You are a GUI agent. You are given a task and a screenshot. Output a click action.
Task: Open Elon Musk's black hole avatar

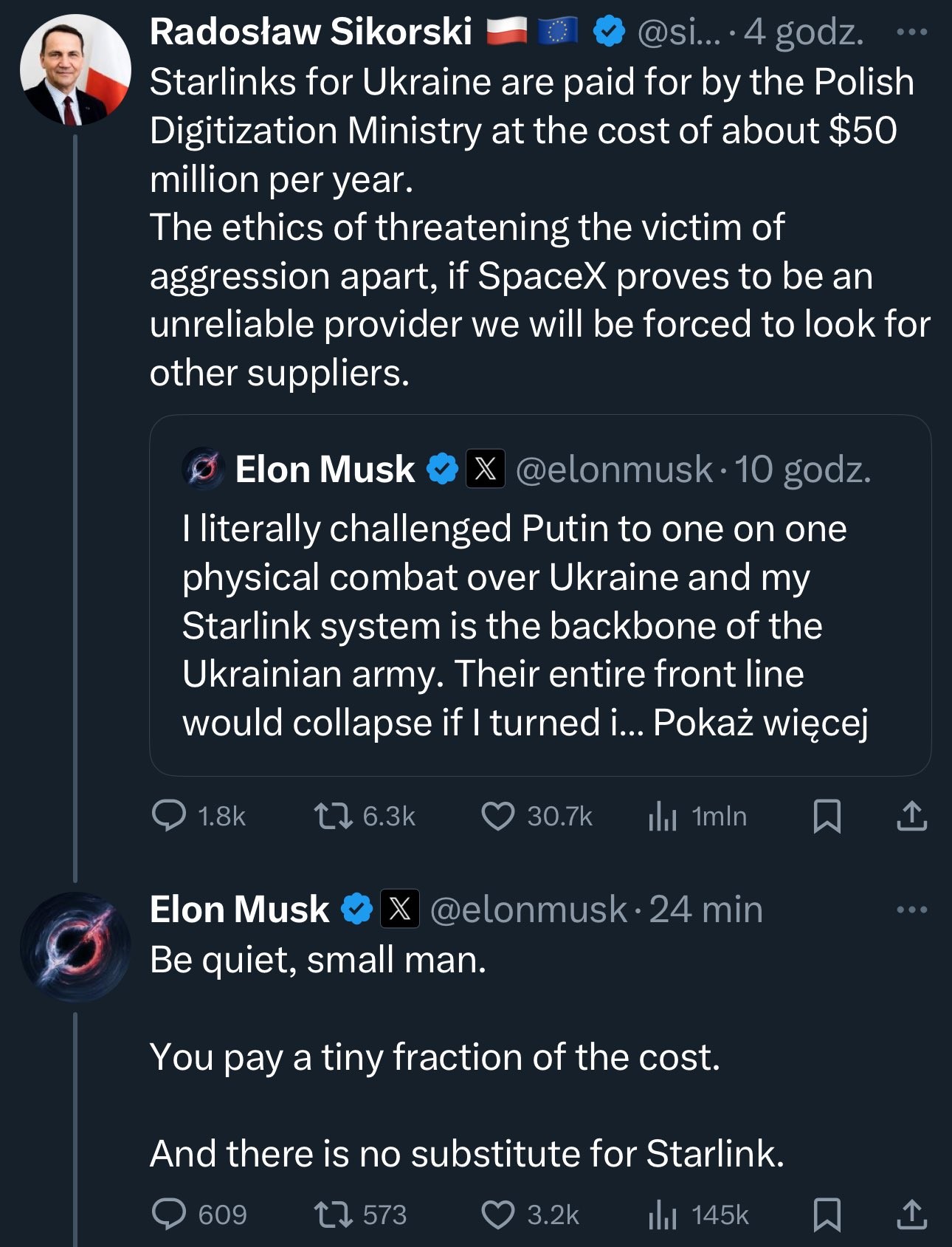pos(75,947)
